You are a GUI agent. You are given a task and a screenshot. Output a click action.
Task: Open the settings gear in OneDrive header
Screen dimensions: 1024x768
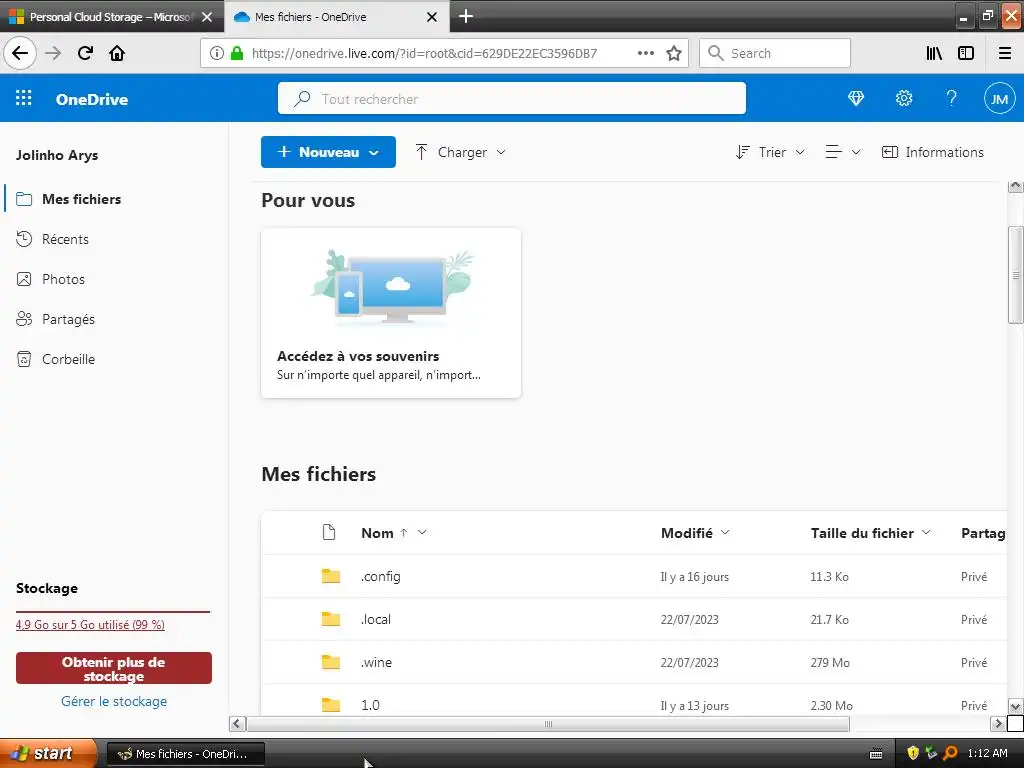click(904, 99)
